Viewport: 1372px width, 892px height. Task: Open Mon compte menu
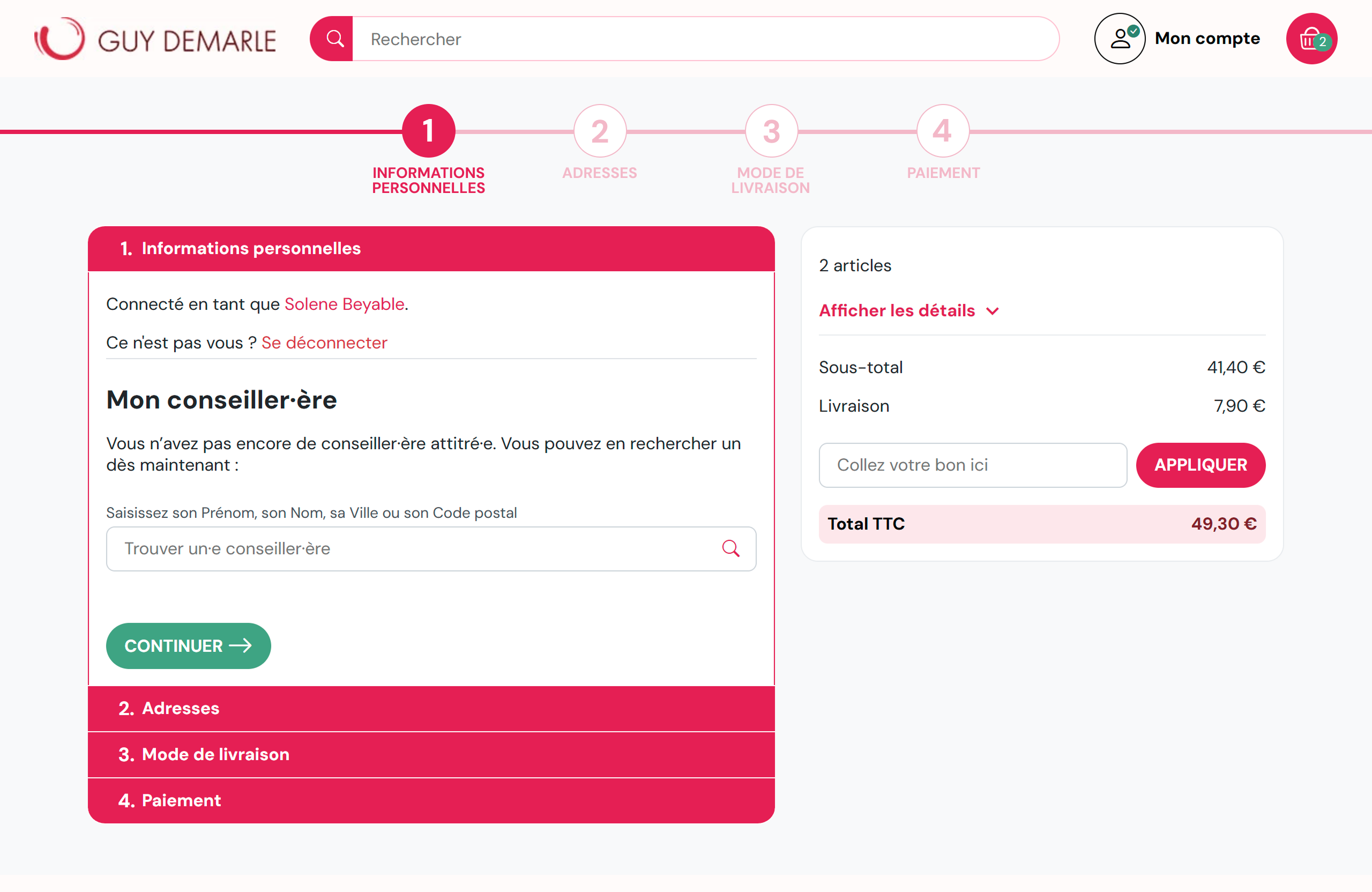[1207, 39]
